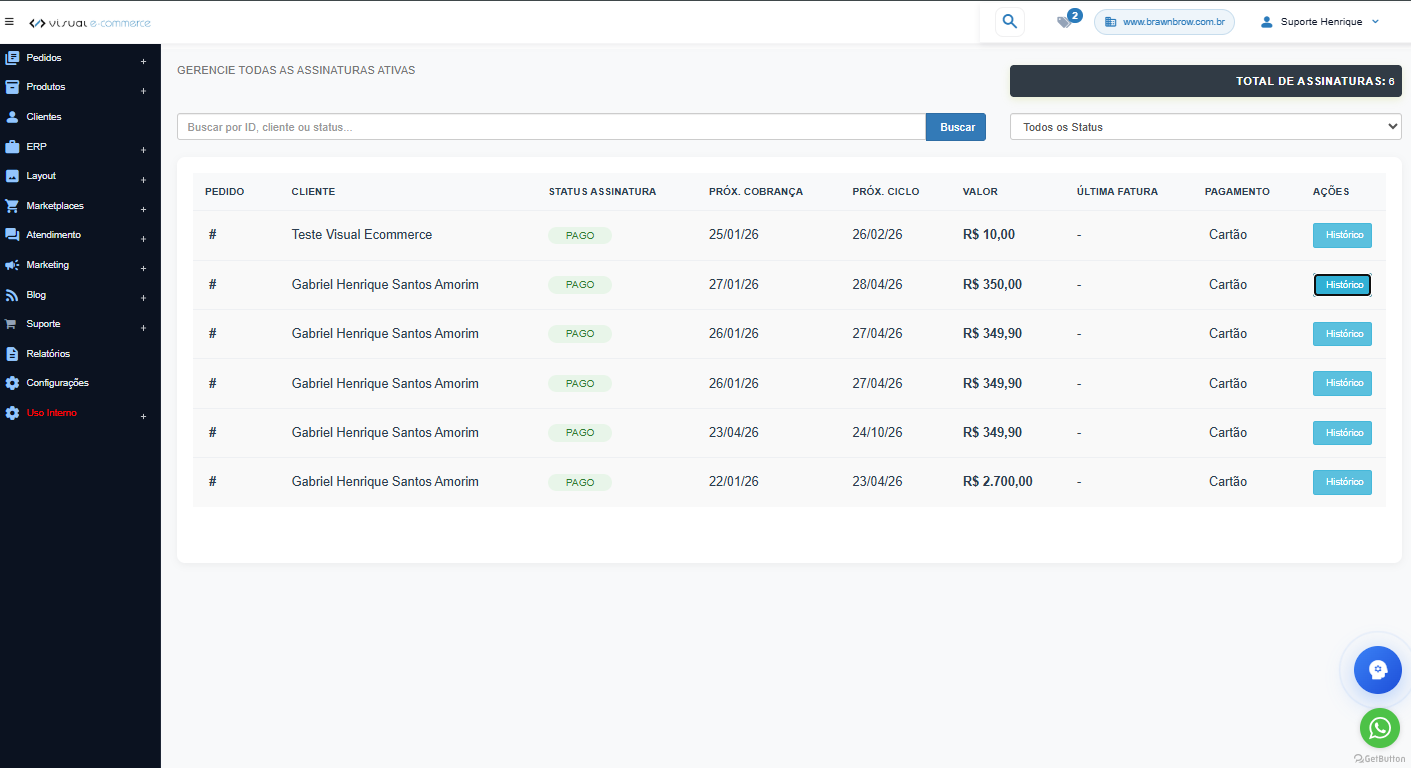Image resolution: width=1411 pixels, height=768 pixels.
Task: Click the Configurações gear icon in sidebar
Action: [x=12, y=383]
